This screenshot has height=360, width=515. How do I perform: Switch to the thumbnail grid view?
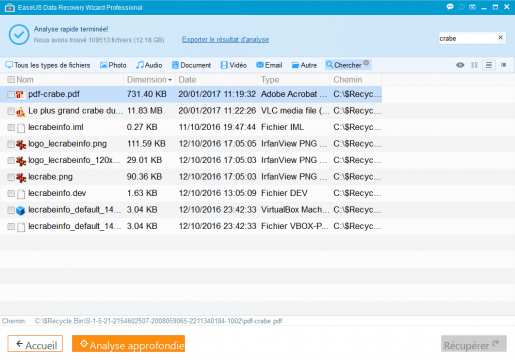474,65
